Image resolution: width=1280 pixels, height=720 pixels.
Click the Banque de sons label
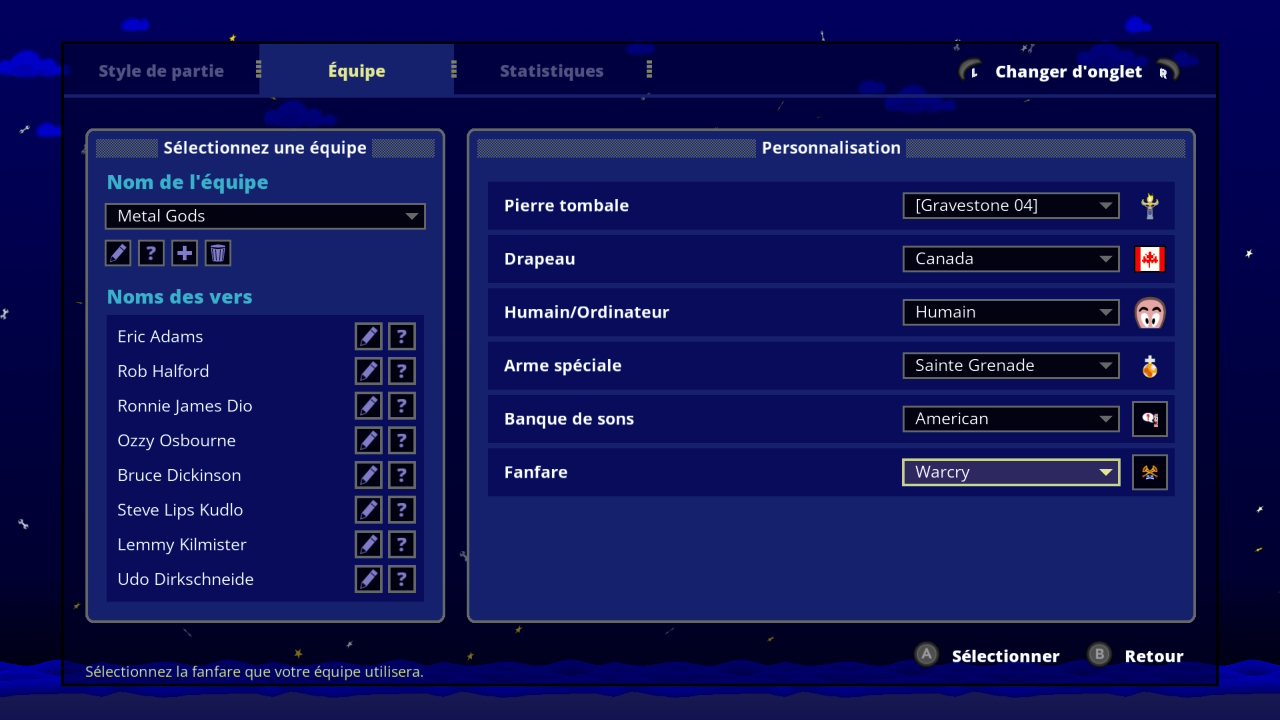(569, 418)
